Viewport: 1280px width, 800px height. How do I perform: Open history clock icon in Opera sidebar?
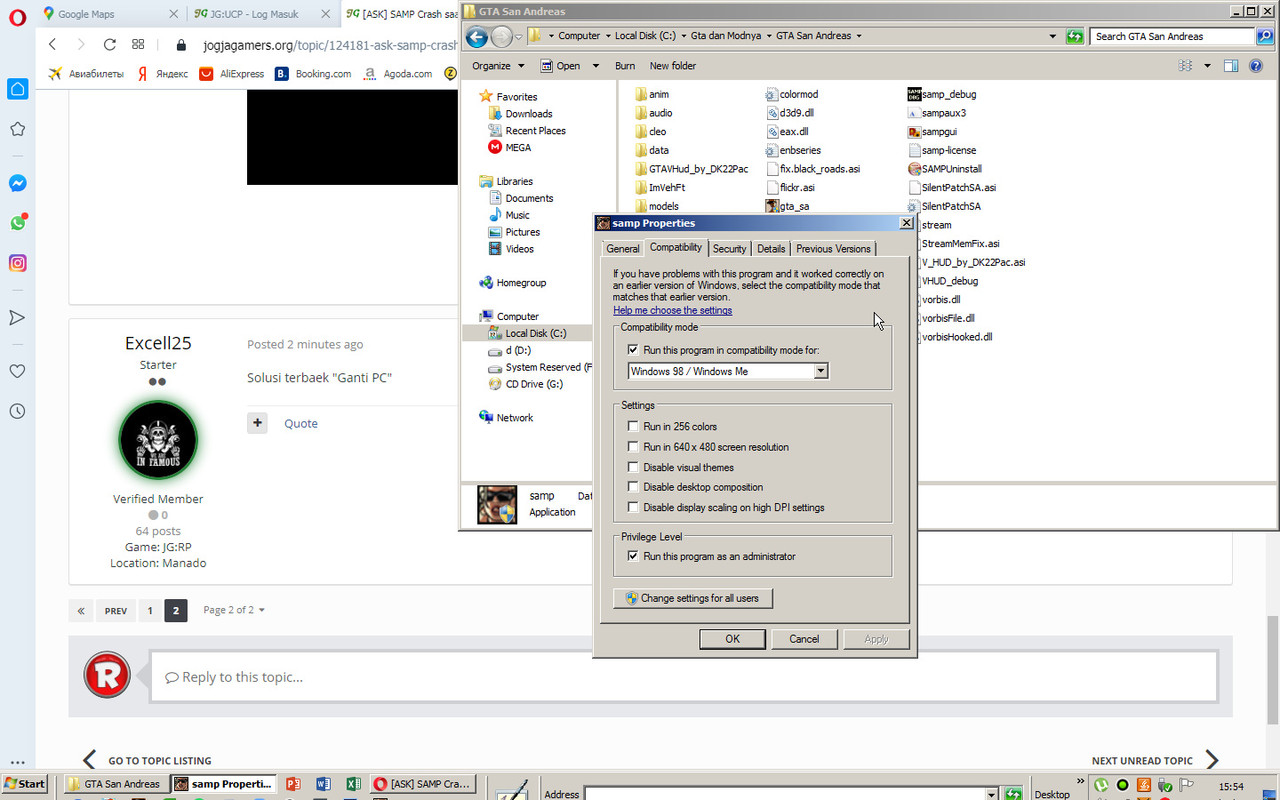(x=17, y=411)
